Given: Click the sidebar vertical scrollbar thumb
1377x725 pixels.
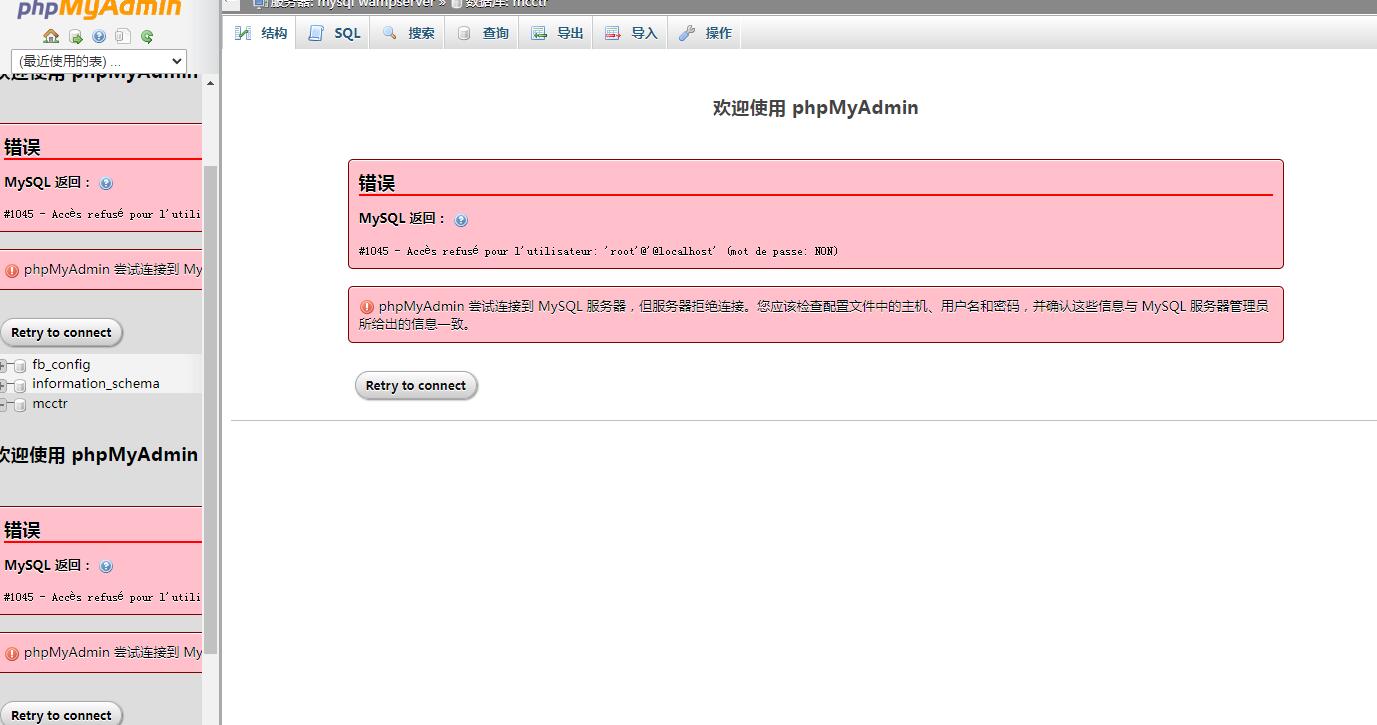Looking at the screenshot, I should coord(210,410).
